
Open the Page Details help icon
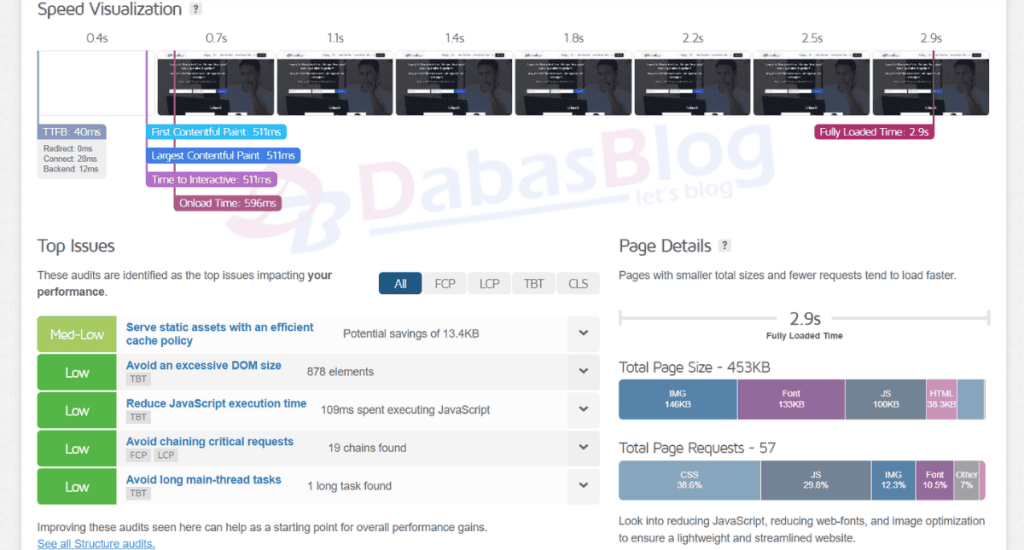point(724,246)
